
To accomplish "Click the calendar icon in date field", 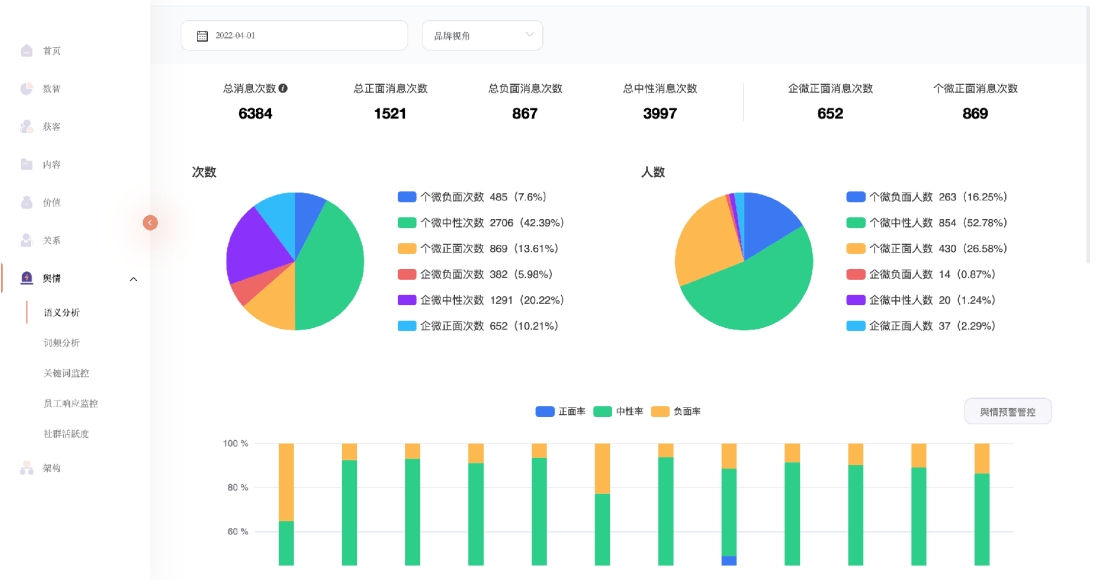I will (x=202, y=36).
